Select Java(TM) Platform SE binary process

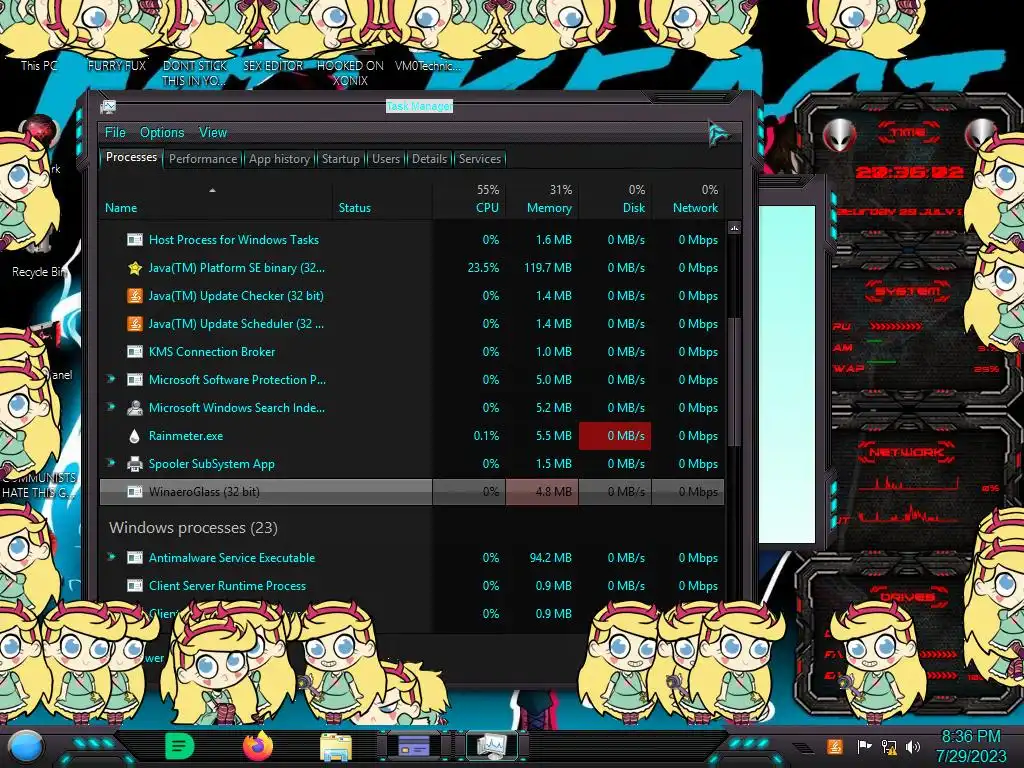tap(411, 268)
